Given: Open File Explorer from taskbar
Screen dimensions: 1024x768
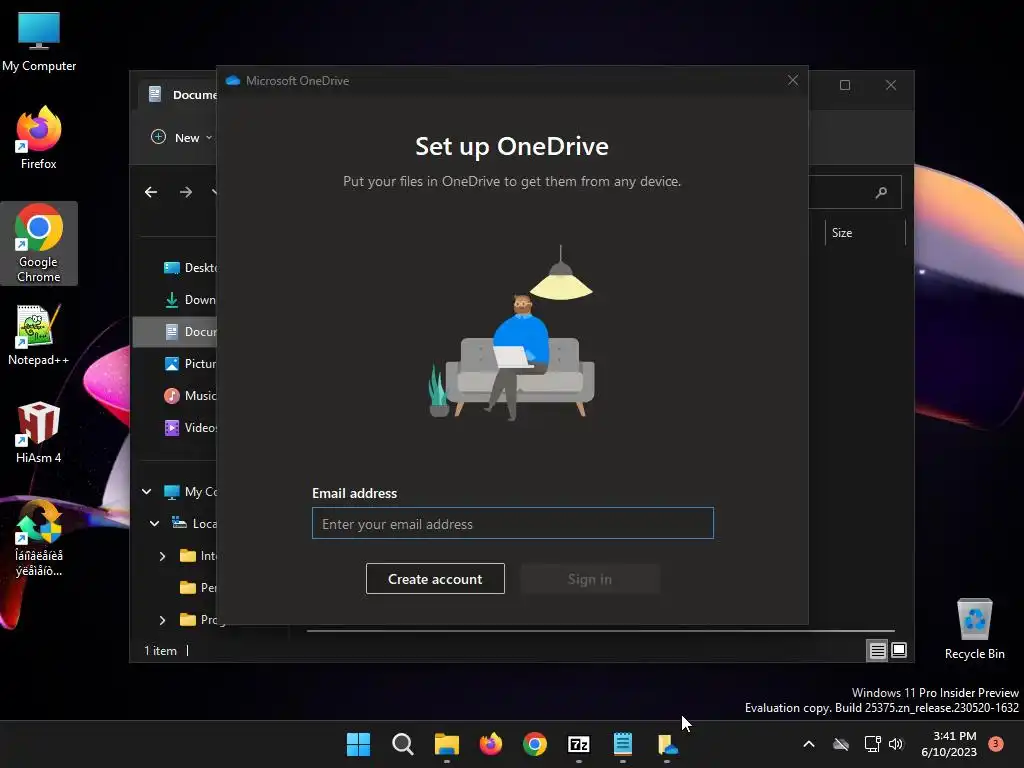Looking at the screenshot, I should [x=447, y=744].
